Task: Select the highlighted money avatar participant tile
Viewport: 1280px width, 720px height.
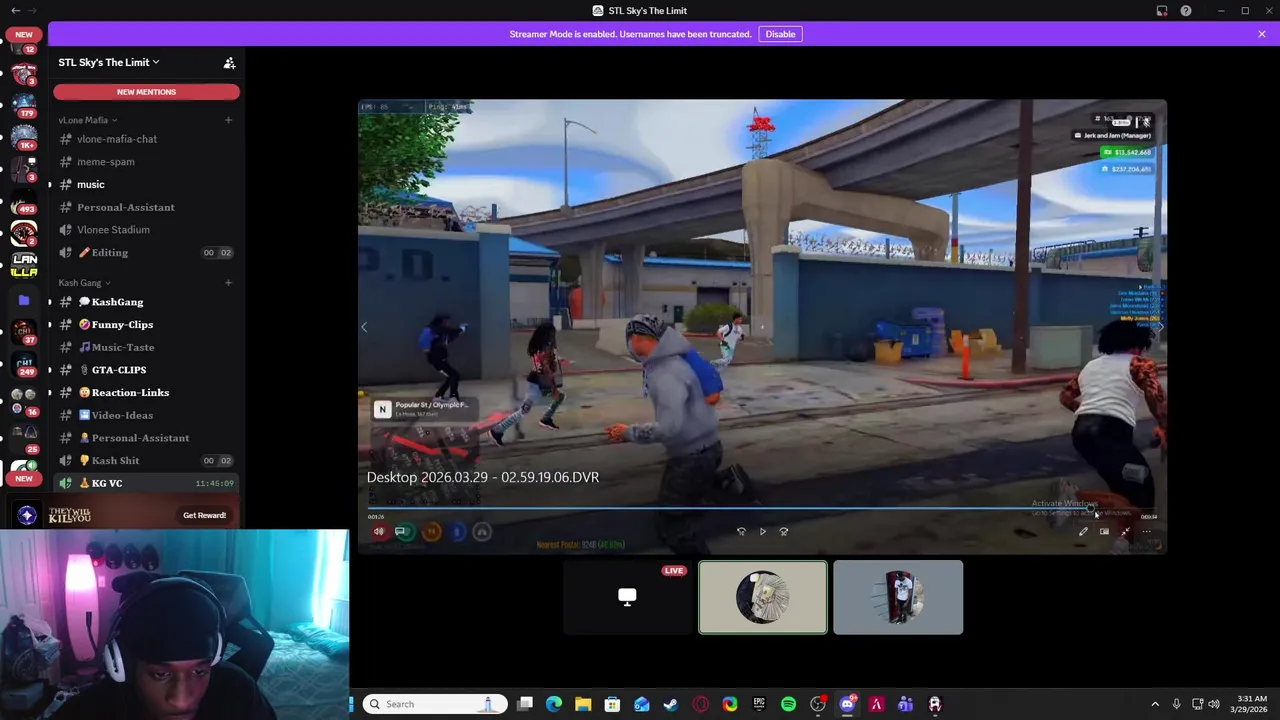Action: [x=763, y=597]
